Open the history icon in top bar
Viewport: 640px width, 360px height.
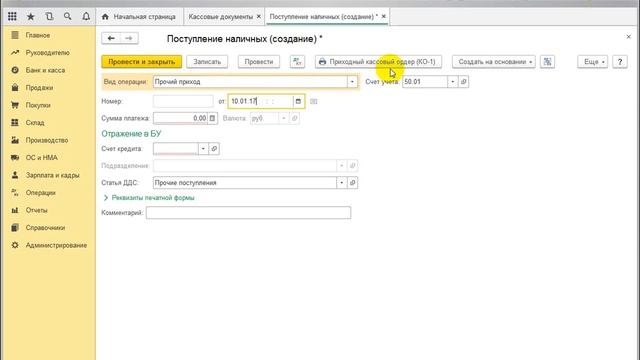click(x=49, y=16)
